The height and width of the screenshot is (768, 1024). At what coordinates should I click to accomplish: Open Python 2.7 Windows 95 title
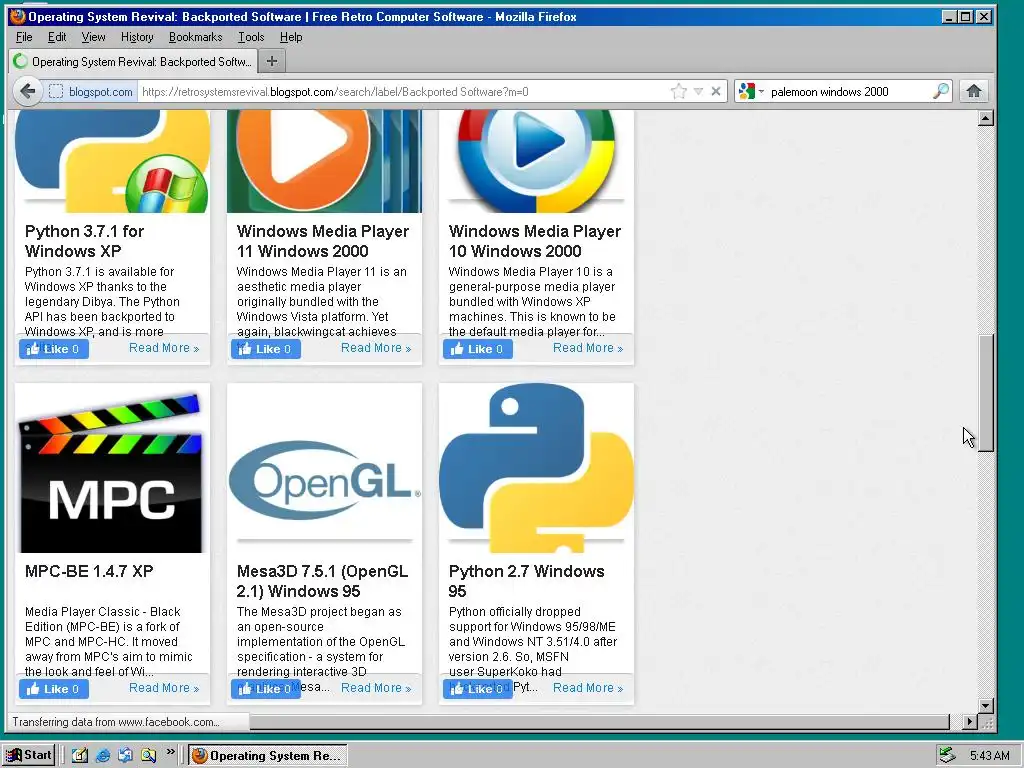click(526, 581)
